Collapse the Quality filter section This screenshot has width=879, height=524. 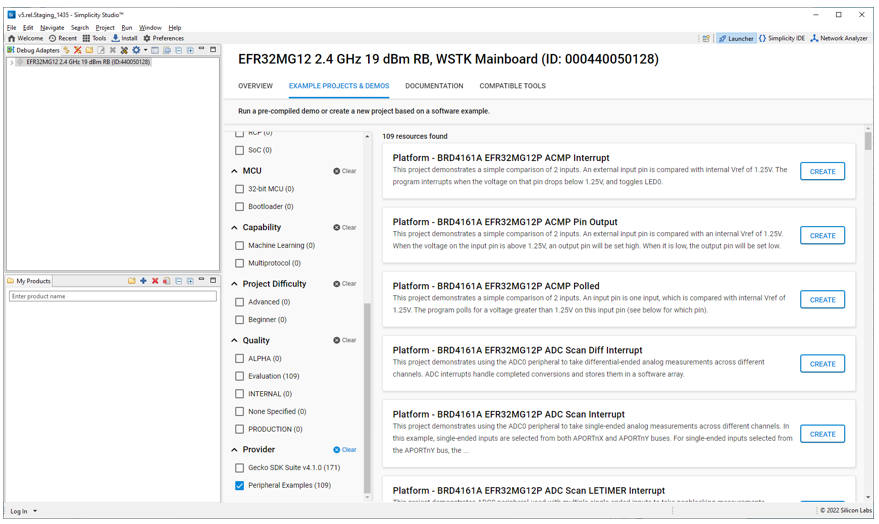click(x=234, y=341)
